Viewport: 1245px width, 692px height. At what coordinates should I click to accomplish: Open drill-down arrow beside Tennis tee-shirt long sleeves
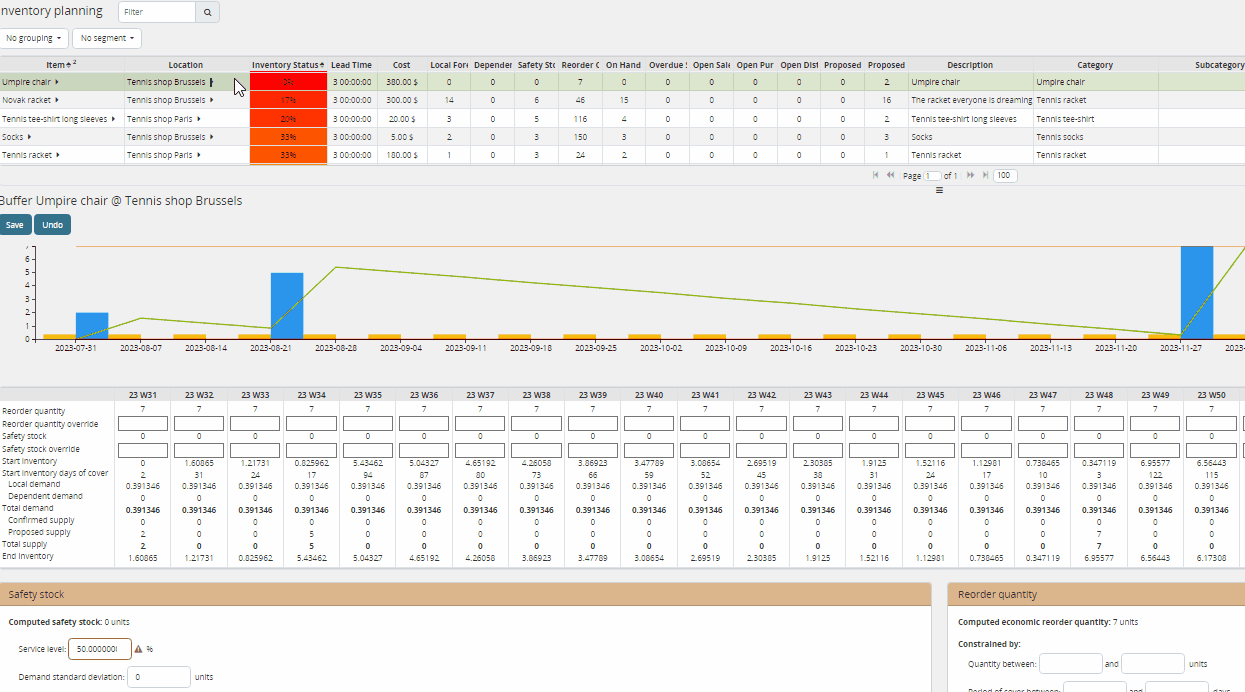[x=113, y=118]
